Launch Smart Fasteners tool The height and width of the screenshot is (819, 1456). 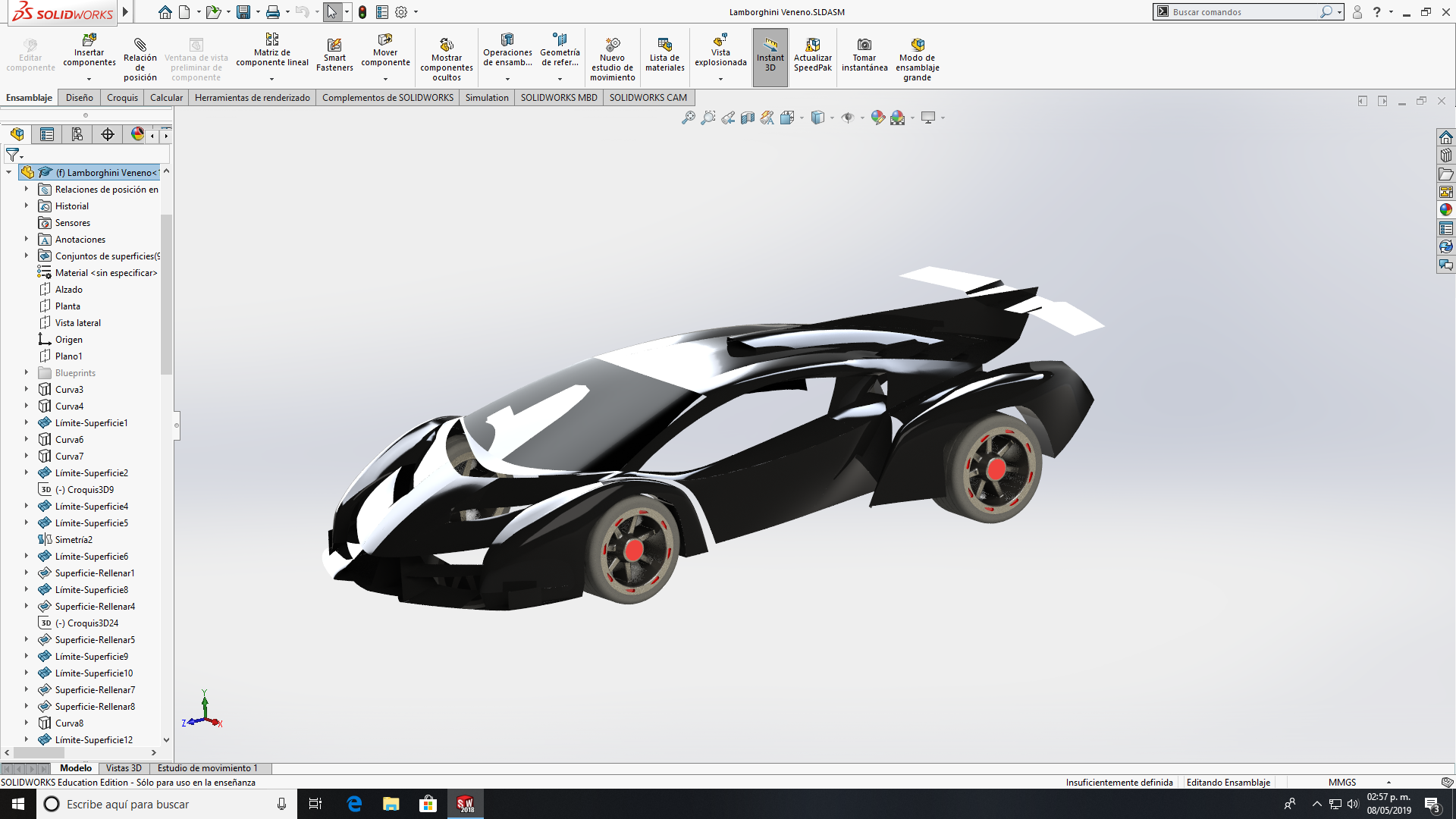click(334, 55)
